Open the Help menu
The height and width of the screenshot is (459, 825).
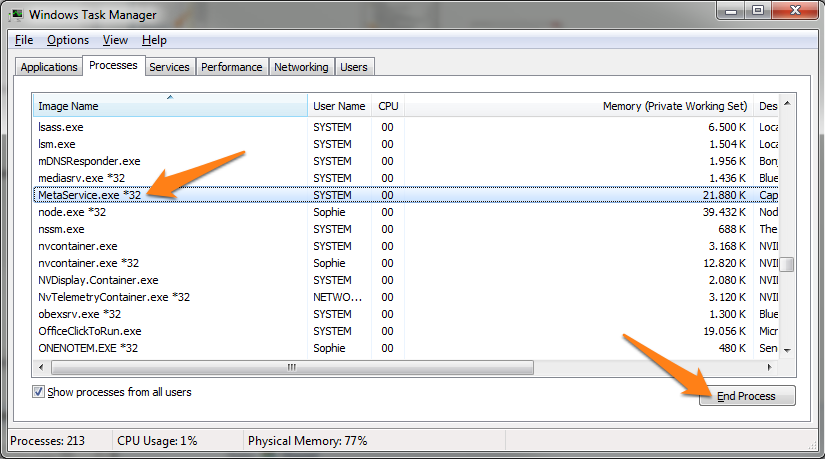pyautogui.click(x=154, y=40)
